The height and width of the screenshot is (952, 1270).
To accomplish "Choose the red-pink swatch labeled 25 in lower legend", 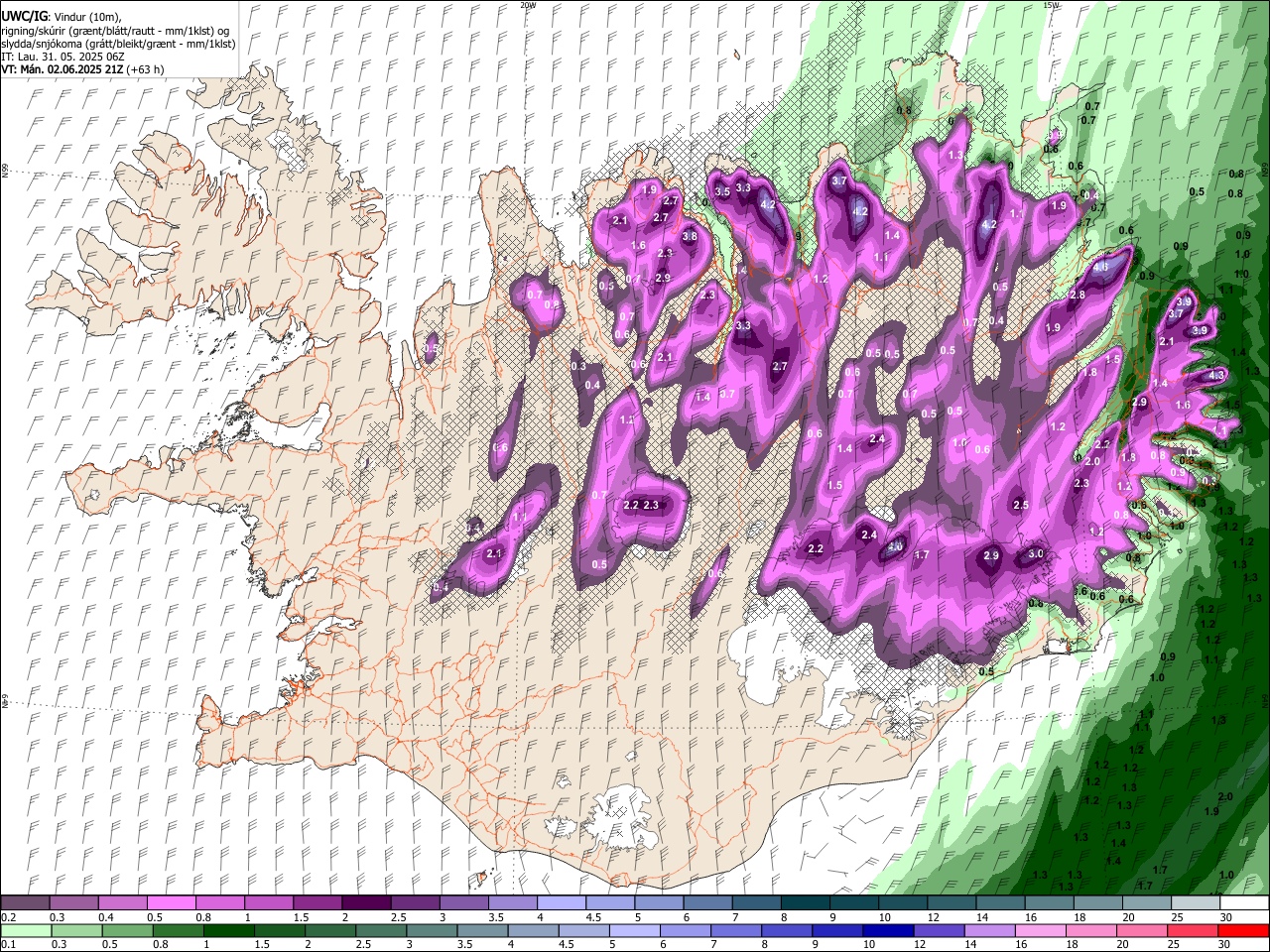I will (1193, 931).
